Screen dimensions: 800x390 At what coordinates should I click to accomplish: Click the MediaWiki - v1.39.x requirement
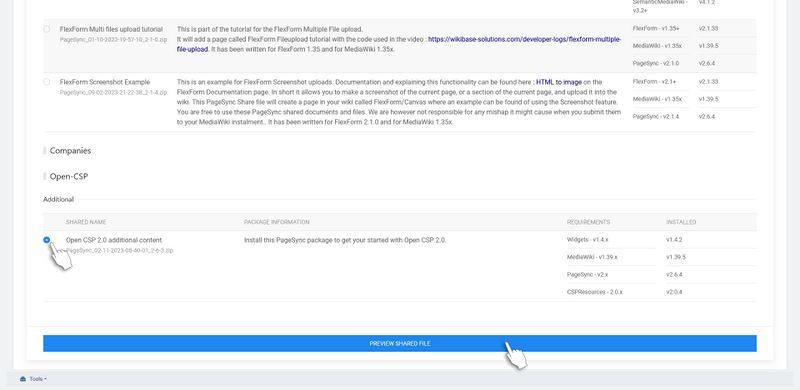tap(592, 257)
